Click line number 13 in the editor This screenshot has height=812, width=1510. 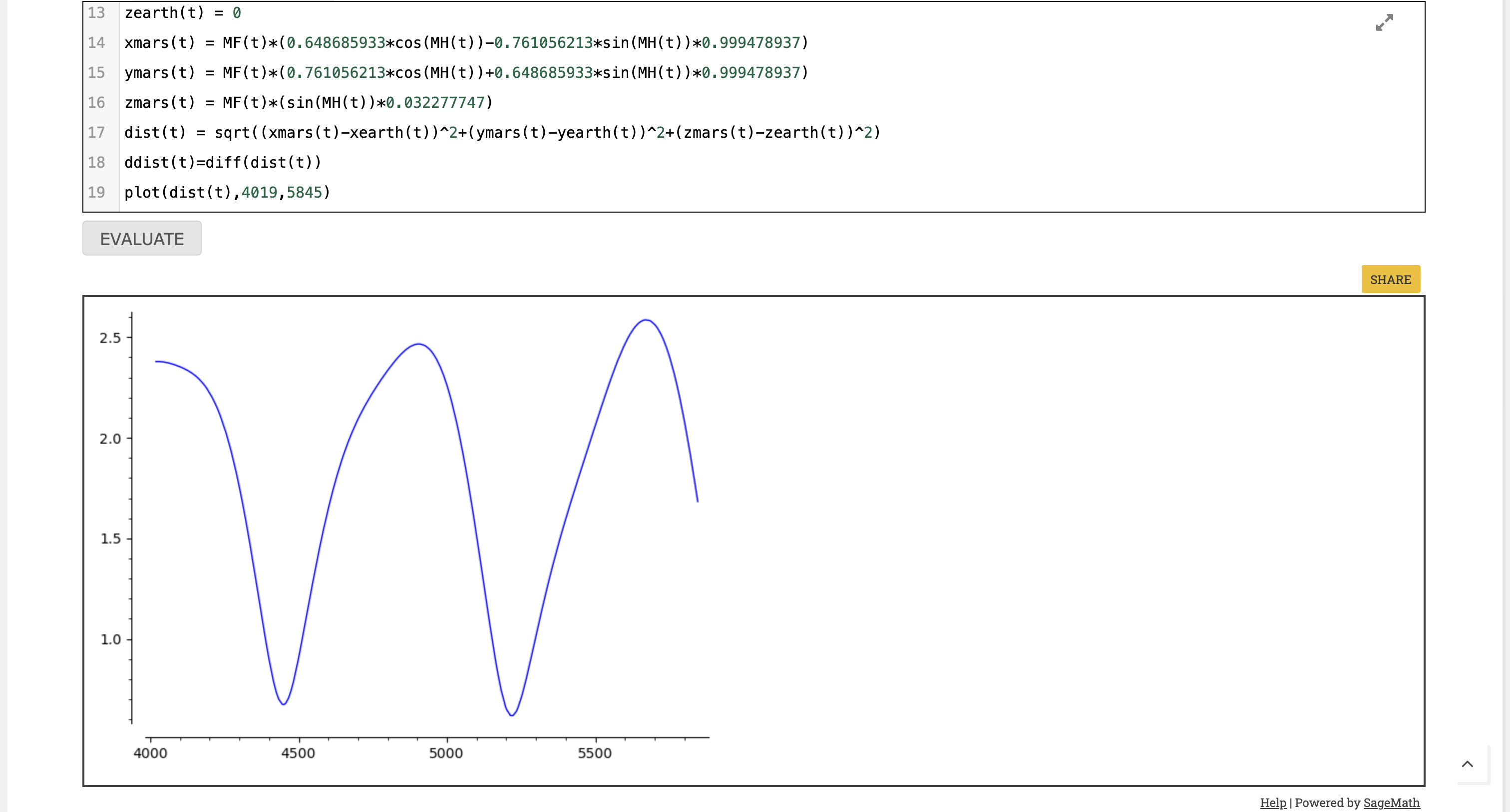click(97, 12)
